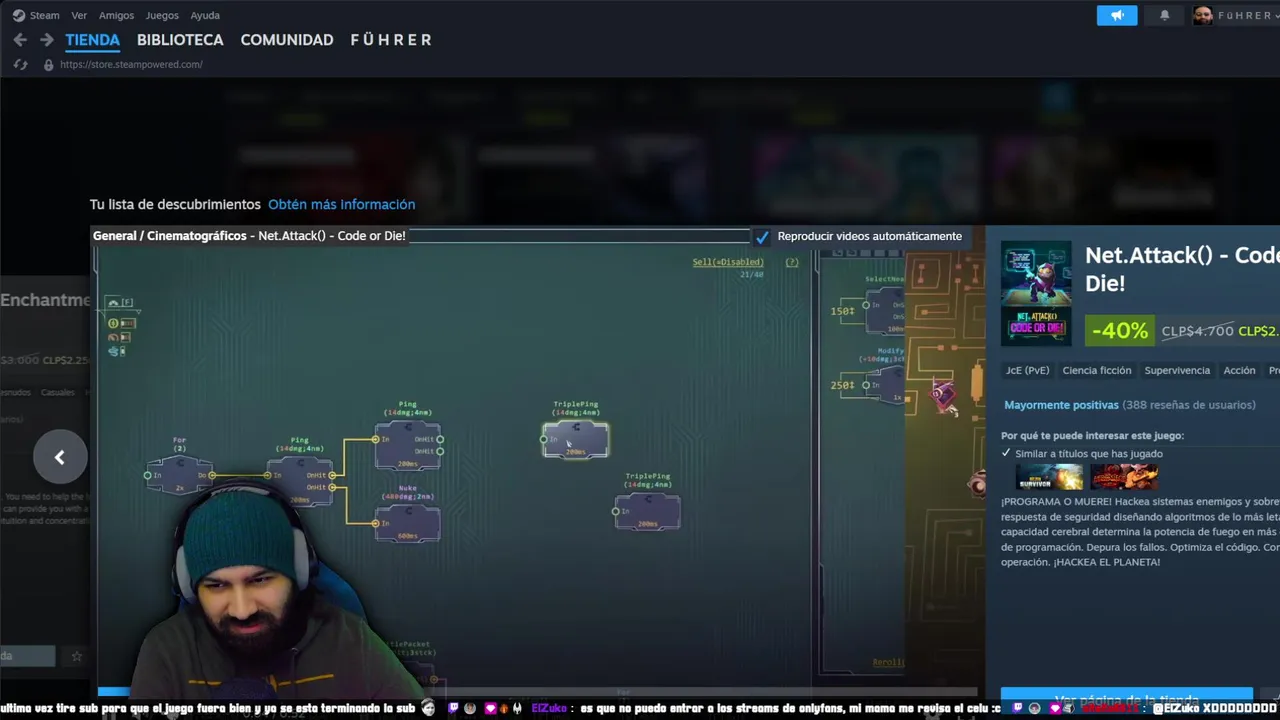Click the Steam logo icon

(18, 15)
